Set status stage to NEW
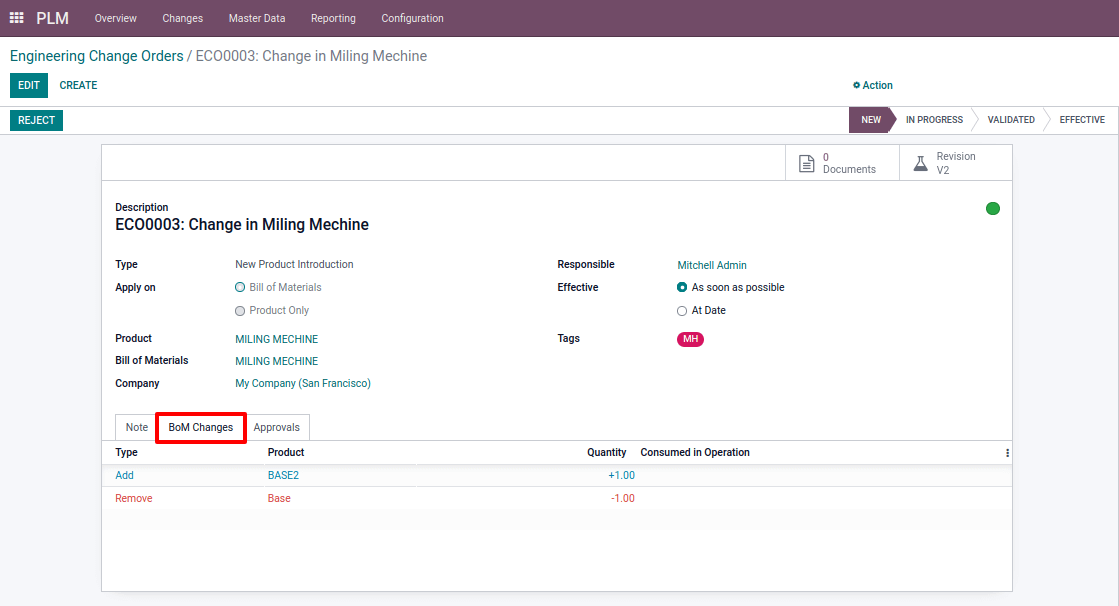Image resolution: width=1119 pixels, height=606 pixels. pos(871,120)
